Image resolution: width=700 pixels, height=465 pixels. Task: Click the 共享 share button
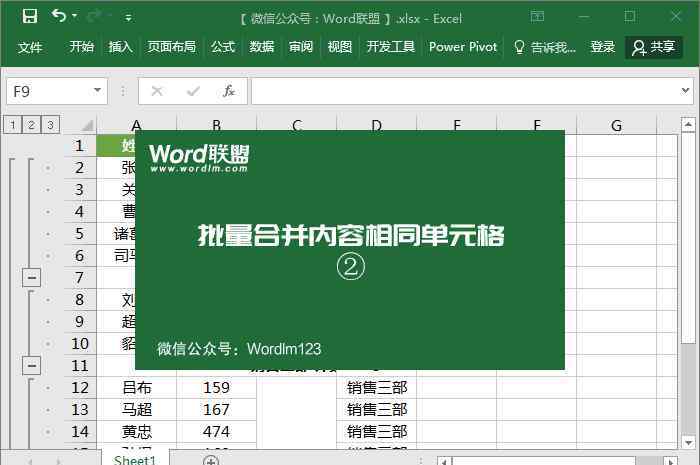point(653,47)
